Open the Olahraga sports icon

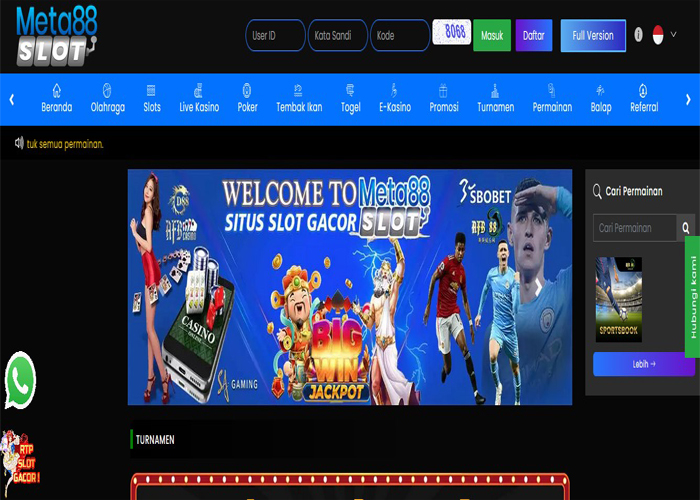pyautogui.click(x=107, y=90)
